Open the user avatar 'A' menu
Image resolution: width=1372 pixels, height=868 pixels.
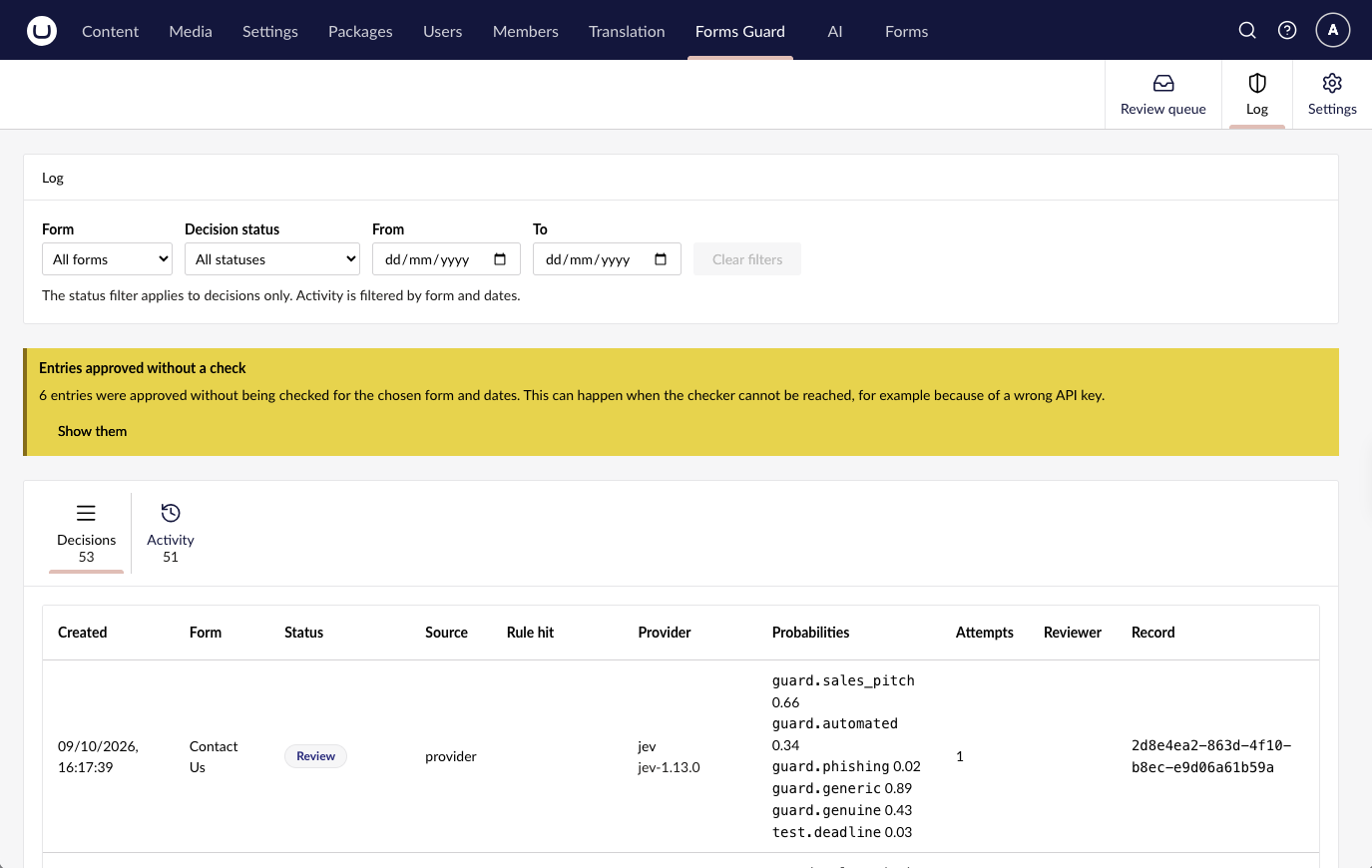(1333, 30)
